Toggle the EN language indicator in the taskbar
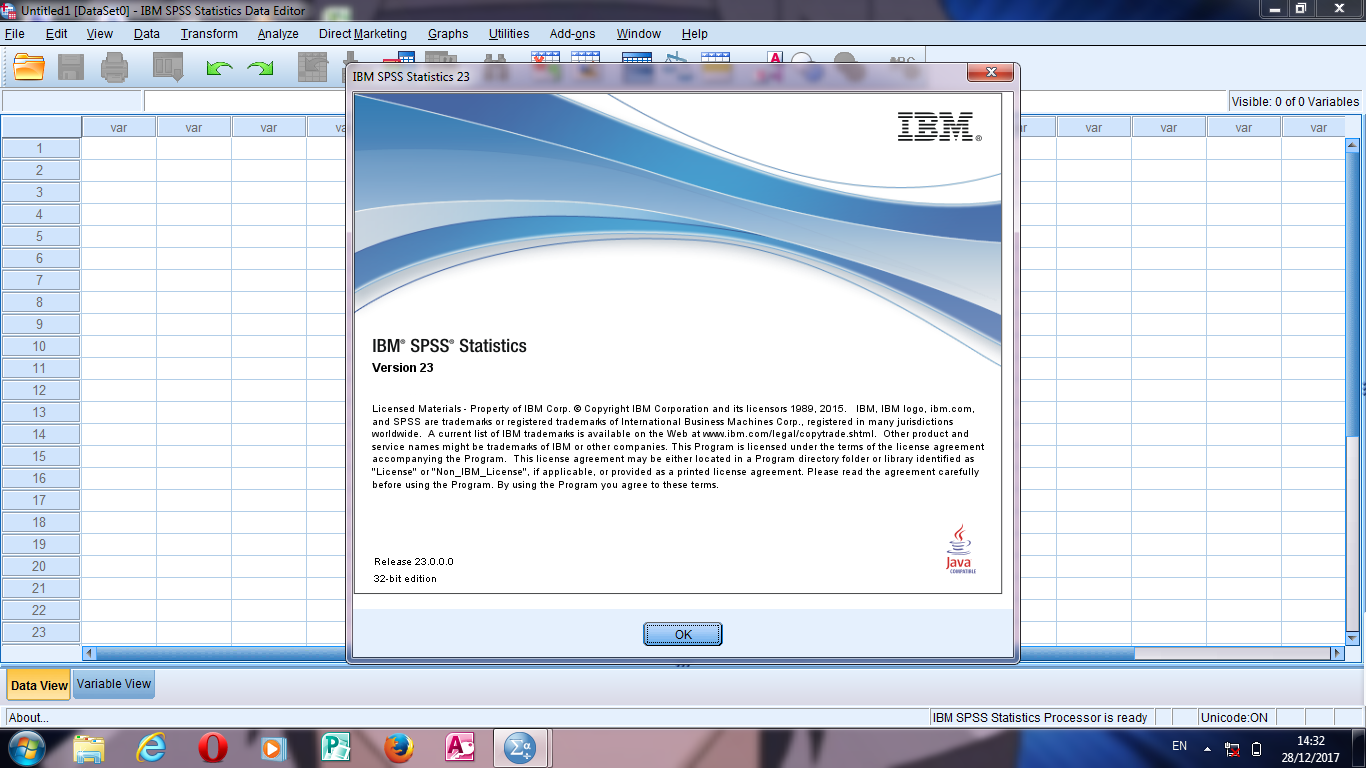 (1180, 747)
